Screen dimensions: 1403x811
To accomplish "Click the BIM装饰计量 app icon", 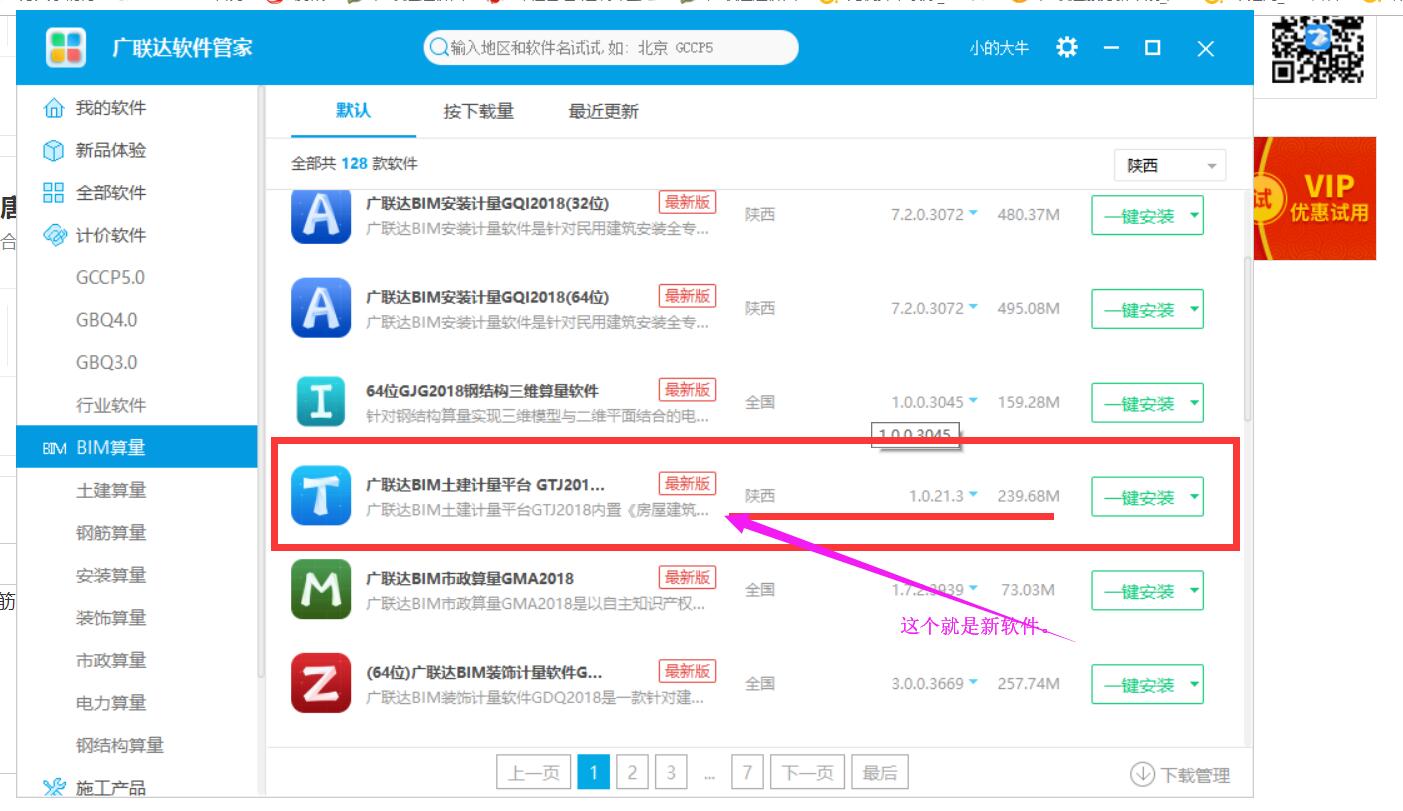I will coord(321,683).
